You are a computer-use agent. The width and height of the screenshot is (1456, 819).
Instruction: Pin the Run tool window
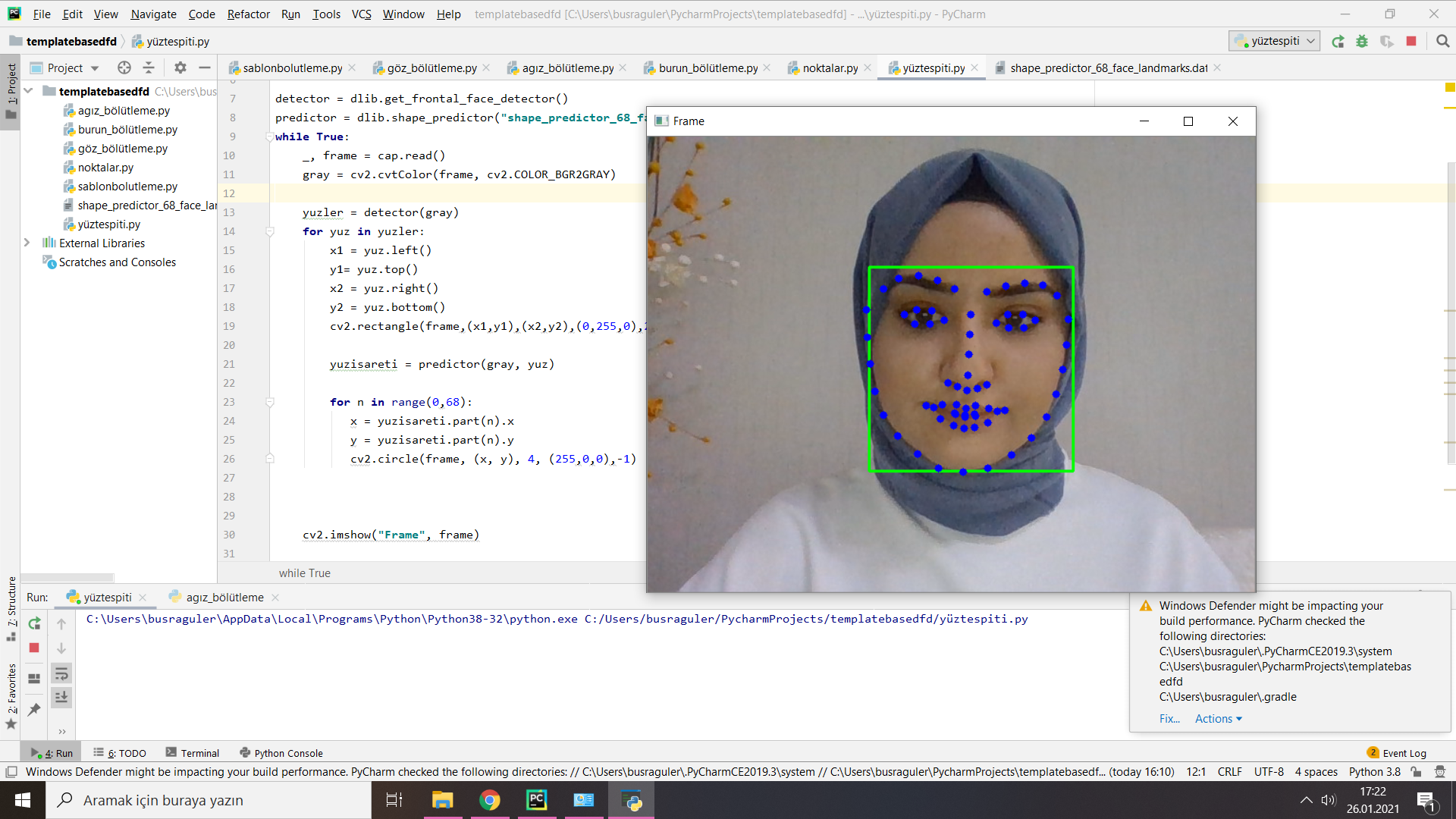click(33, 710)
